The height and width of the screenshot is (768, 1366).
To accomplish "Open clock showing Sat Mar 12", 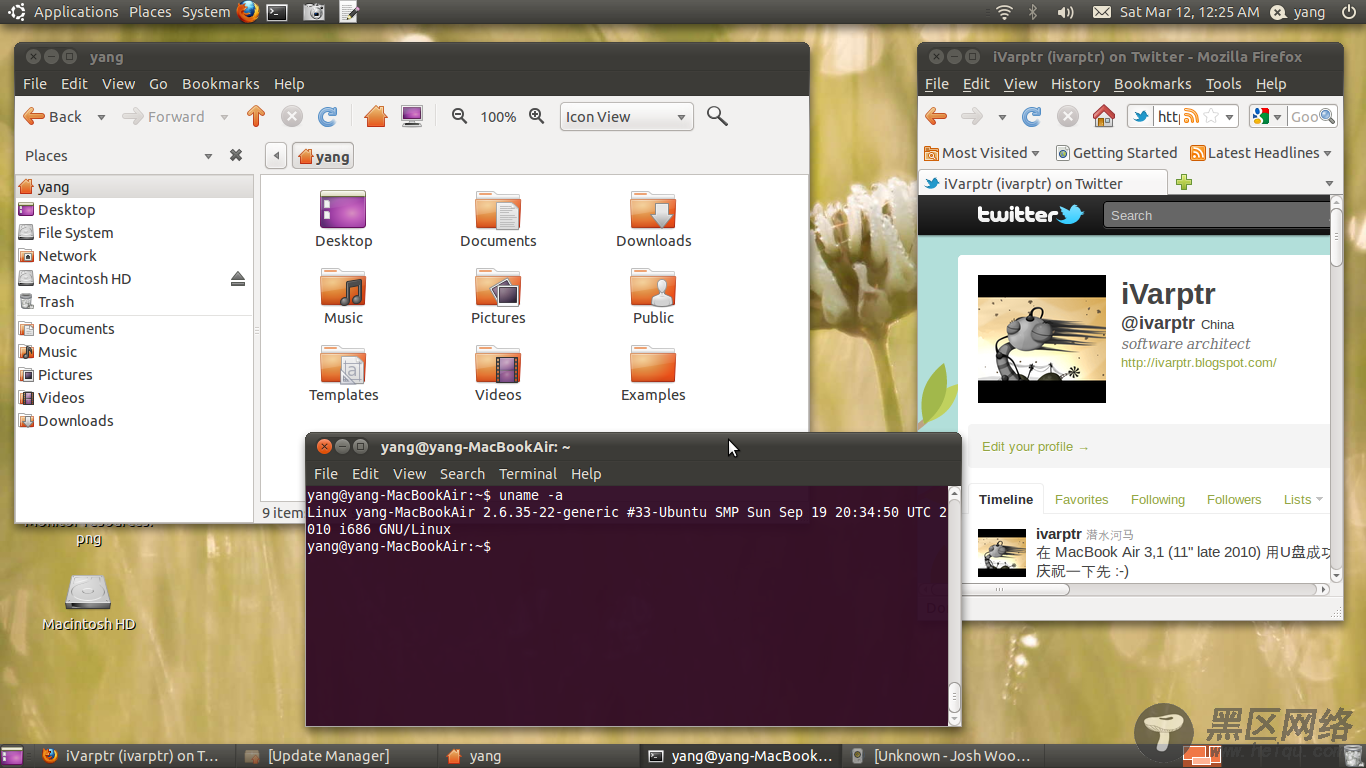I will click(x=1189, y=12).
